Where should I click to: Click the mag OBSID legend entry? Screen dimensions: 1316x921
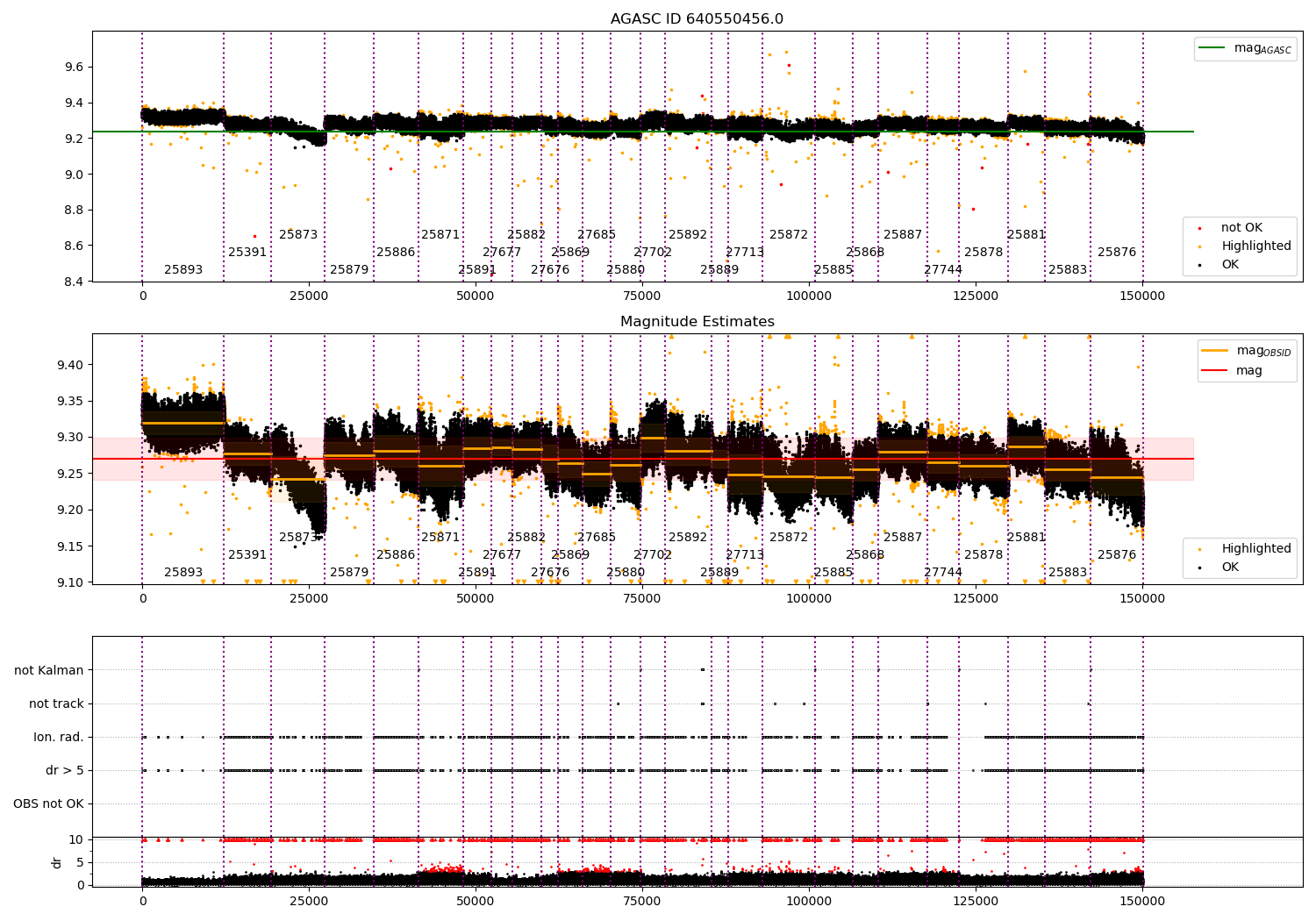click(1245, 351)
